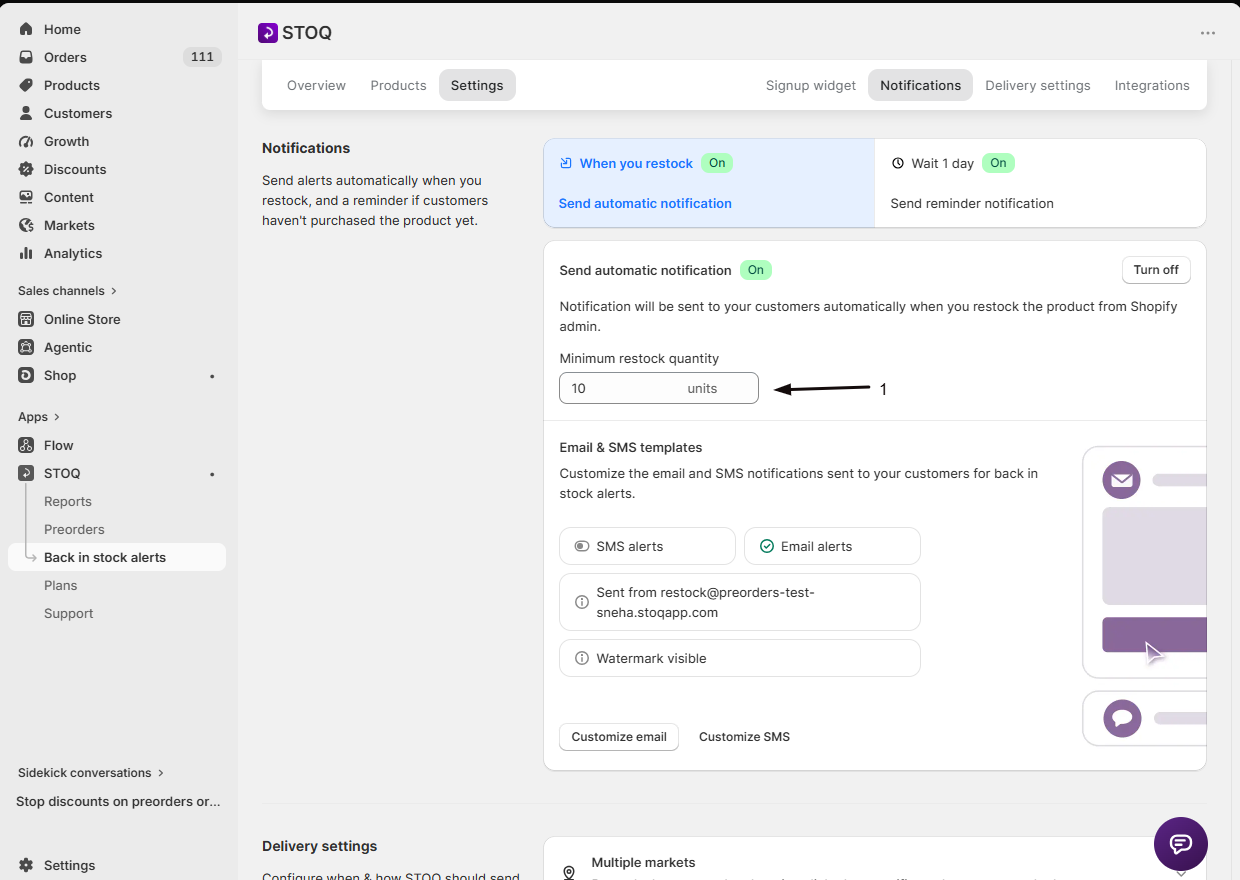The image size is (1240, 880).
Task: Click the On badge beside Wait 1 day
Action: [x=998, y=163]
